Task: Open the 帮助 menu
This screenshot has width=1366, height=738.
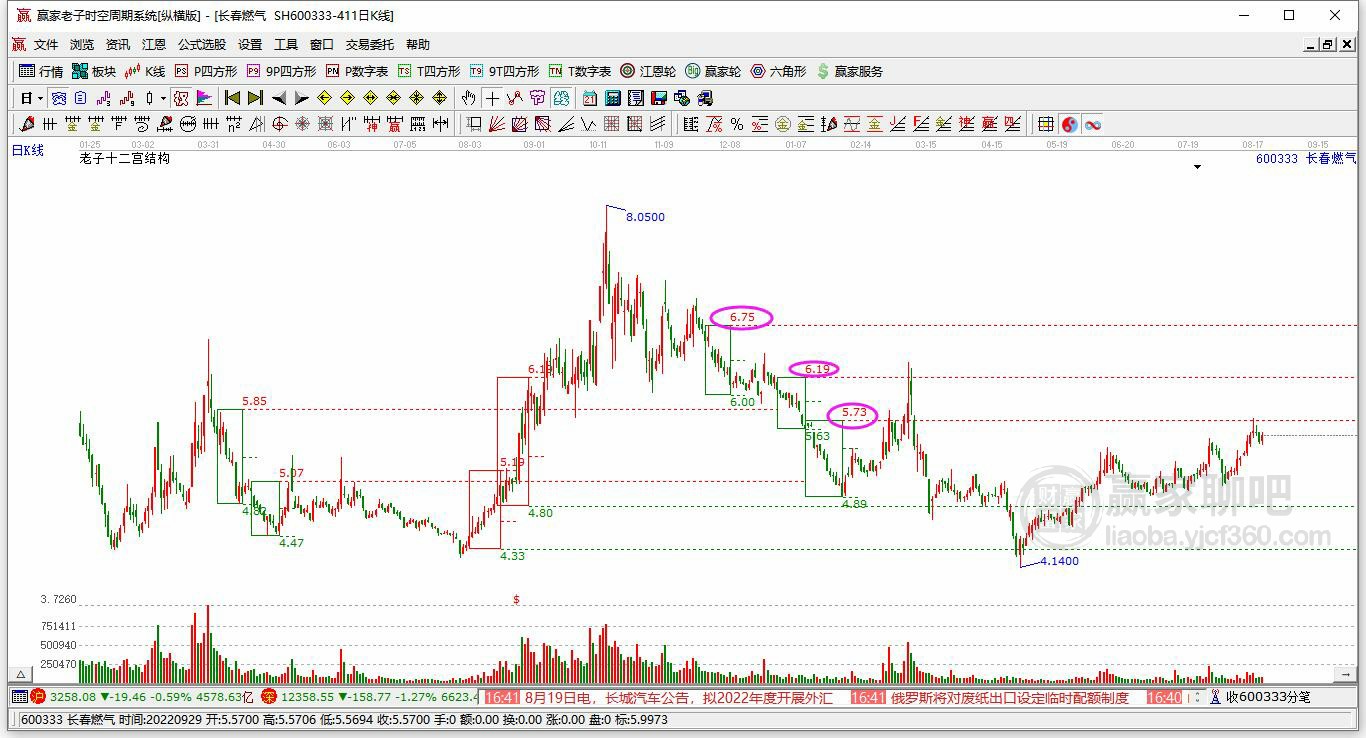Action: pos(418,45)
